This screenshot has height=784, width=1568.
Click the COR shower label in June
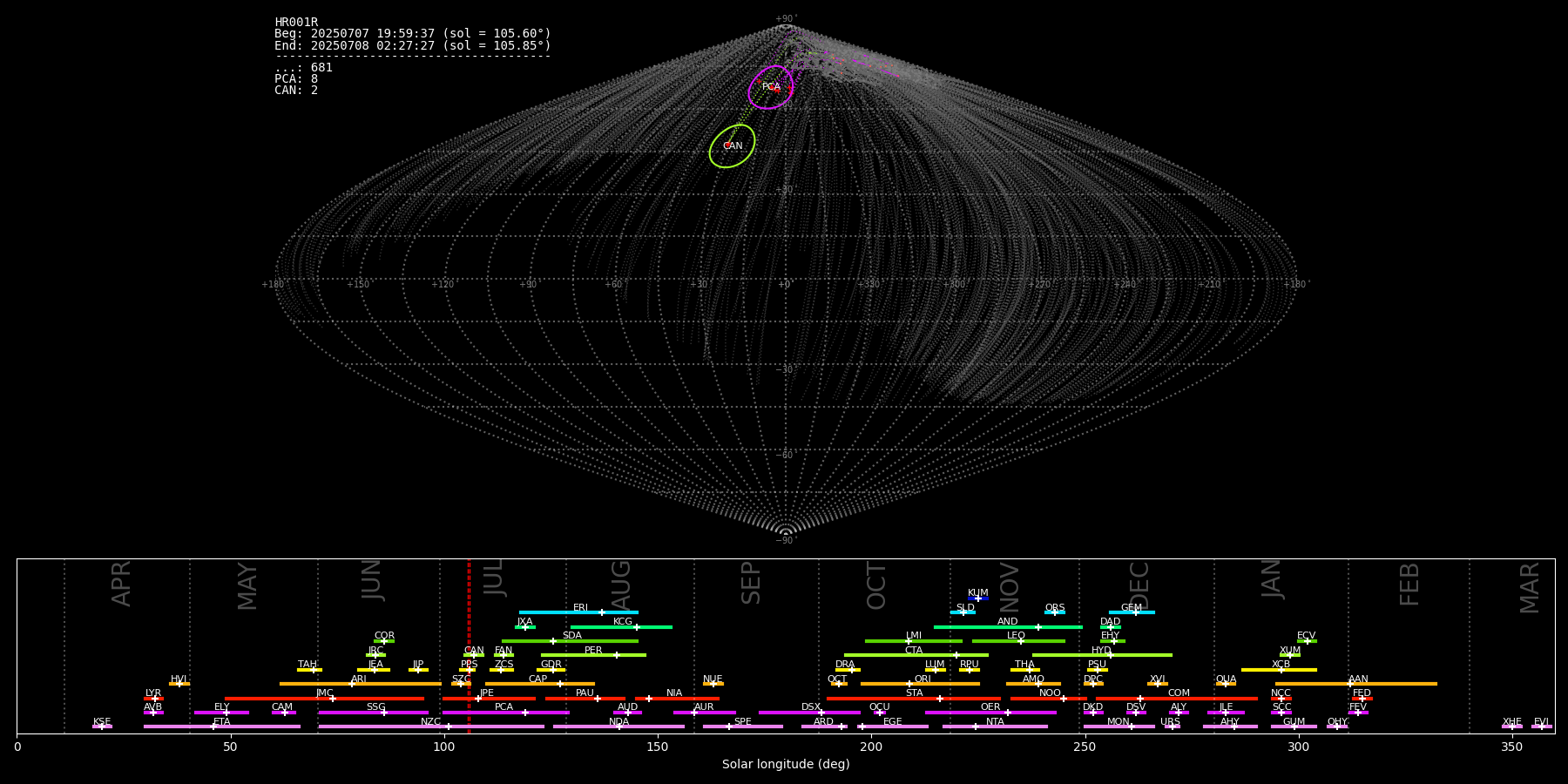click(x=384, y=636)
